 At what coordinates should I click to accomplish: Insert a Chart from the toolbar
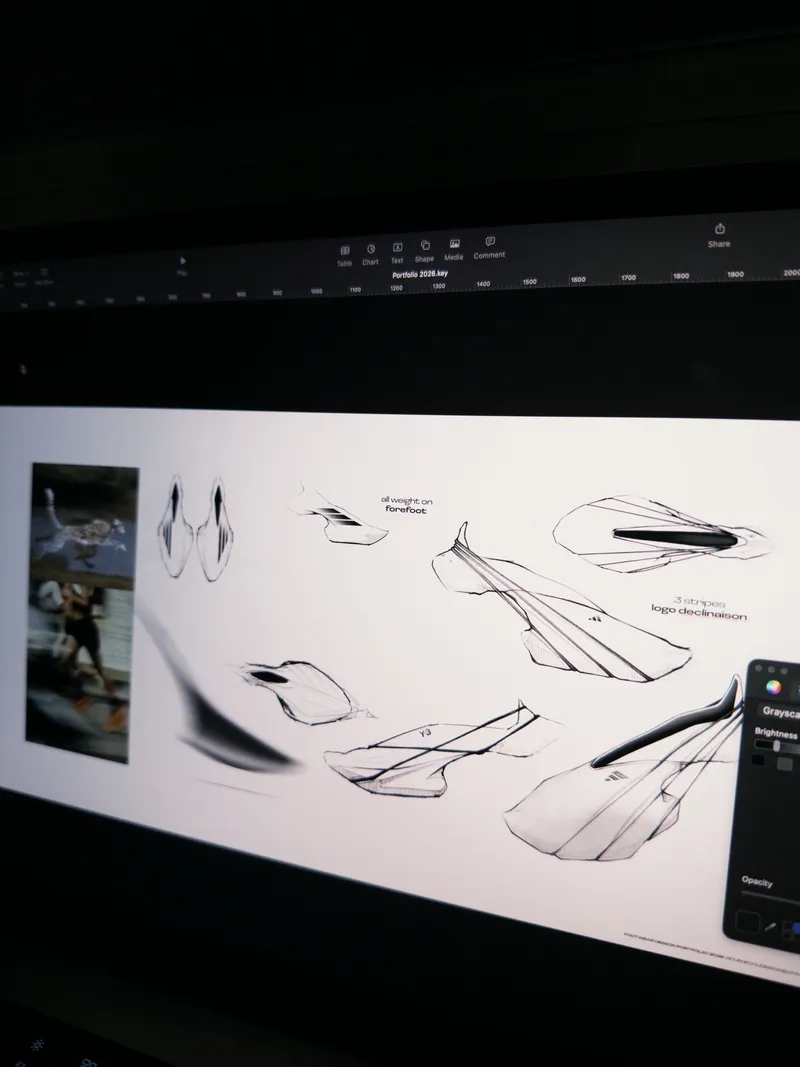(371, 255)
